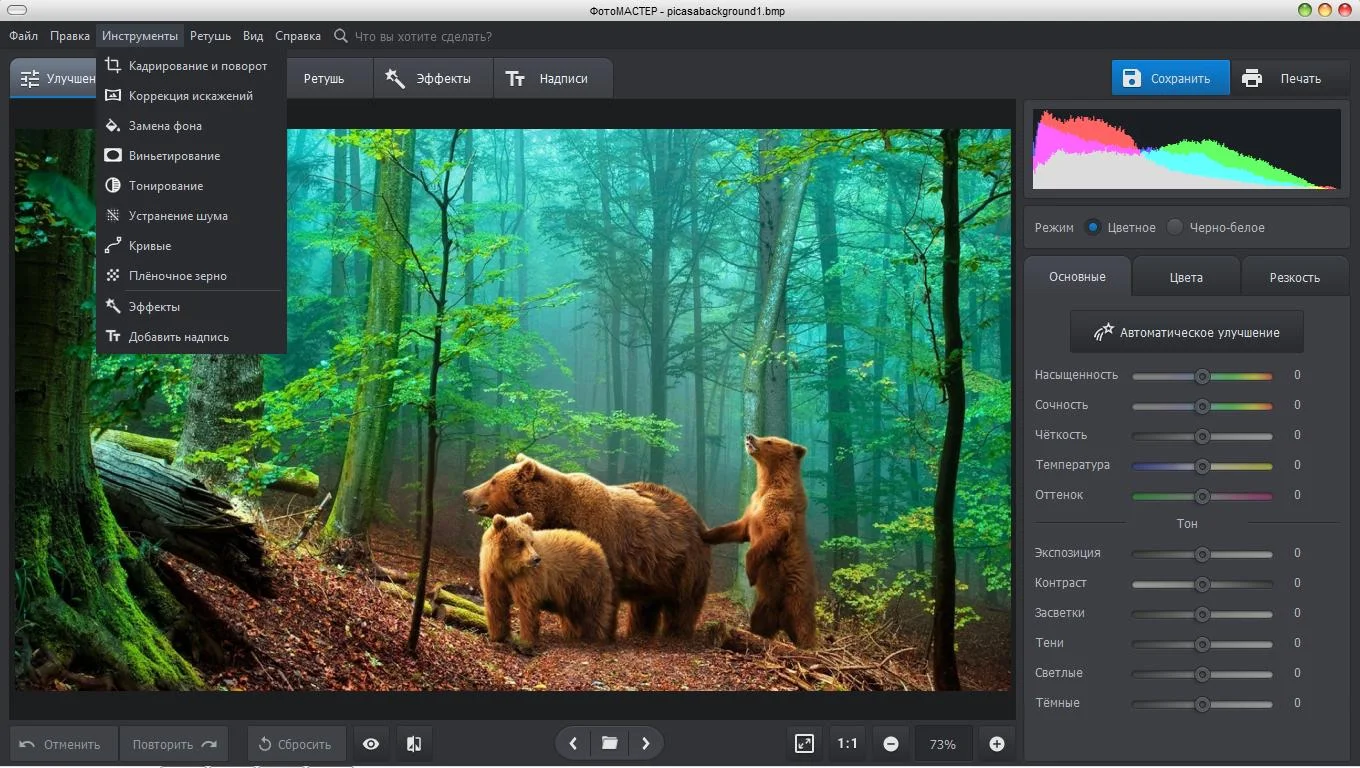This screenshot has width=1360, height=768.
Task: Click the printer icon next to Печать
Action: pyautogui.click(x=1252, y=78)
